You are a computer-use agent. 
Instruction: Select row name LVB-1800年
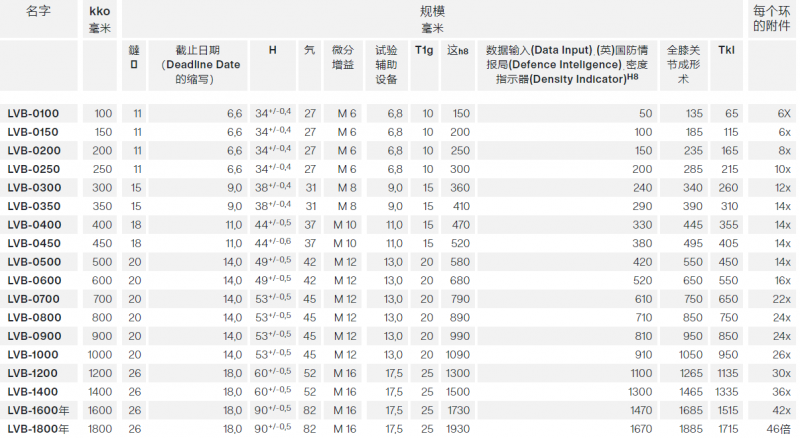[38, 429]
